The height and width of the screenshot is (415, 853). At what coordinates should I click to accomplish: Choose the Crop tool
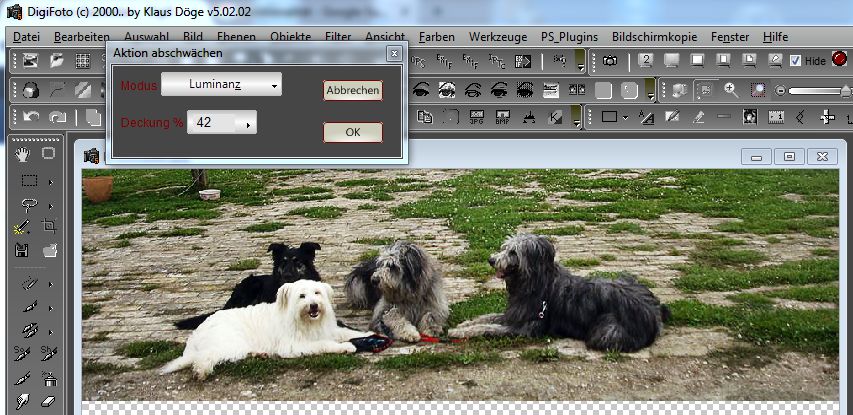pyautogui.click(x=49, y=227)
